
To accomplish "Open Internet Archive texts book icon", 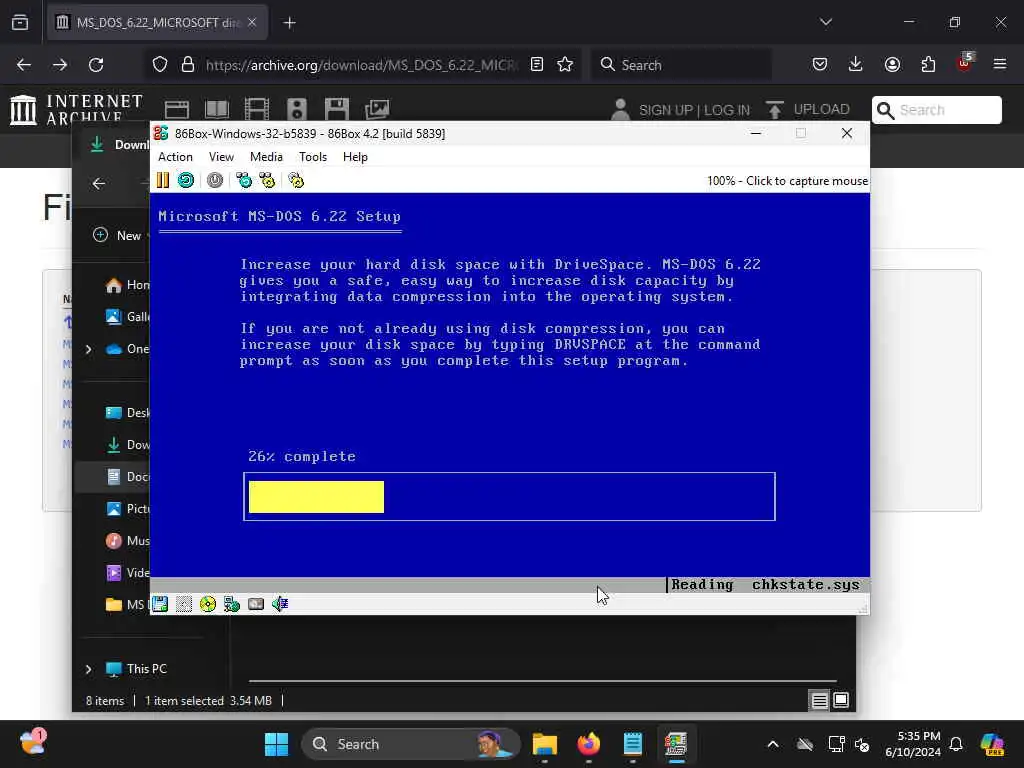I will pos(217,109).
